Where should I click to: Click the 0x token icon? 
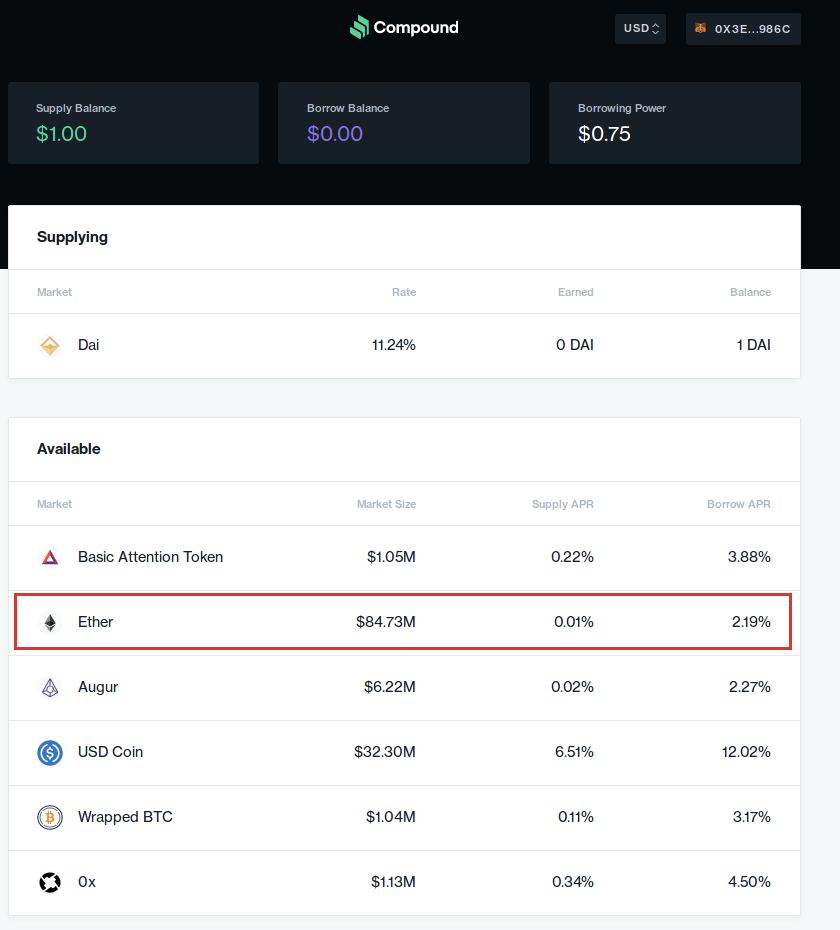50,883
